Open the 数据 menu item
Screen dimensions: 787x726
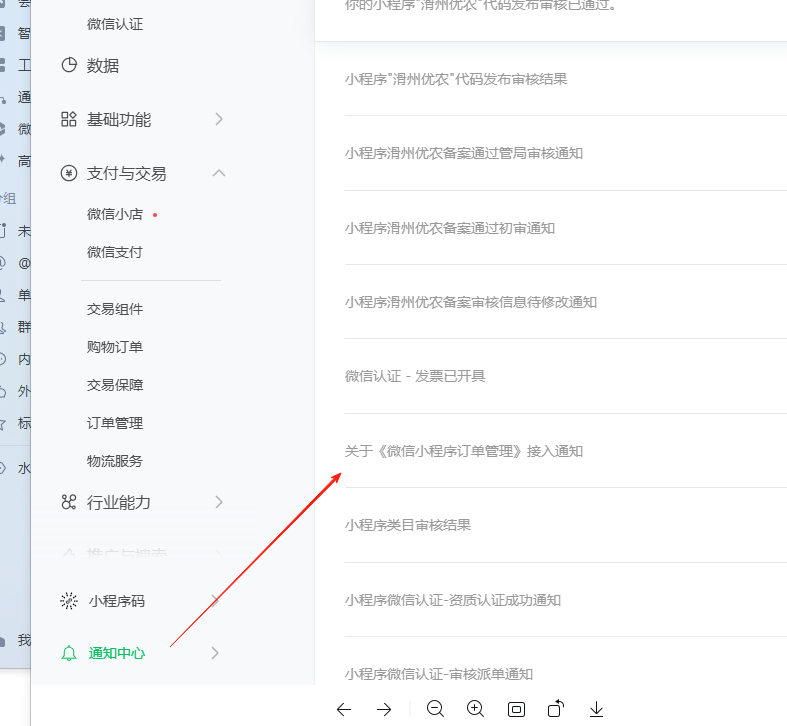coord(102,65)
